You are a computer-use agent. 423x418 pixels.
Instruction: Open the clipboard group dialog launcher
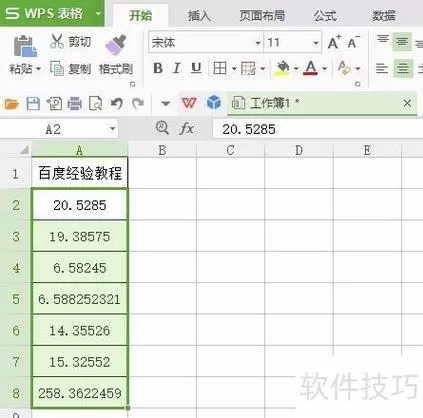[x=132, y=84]
